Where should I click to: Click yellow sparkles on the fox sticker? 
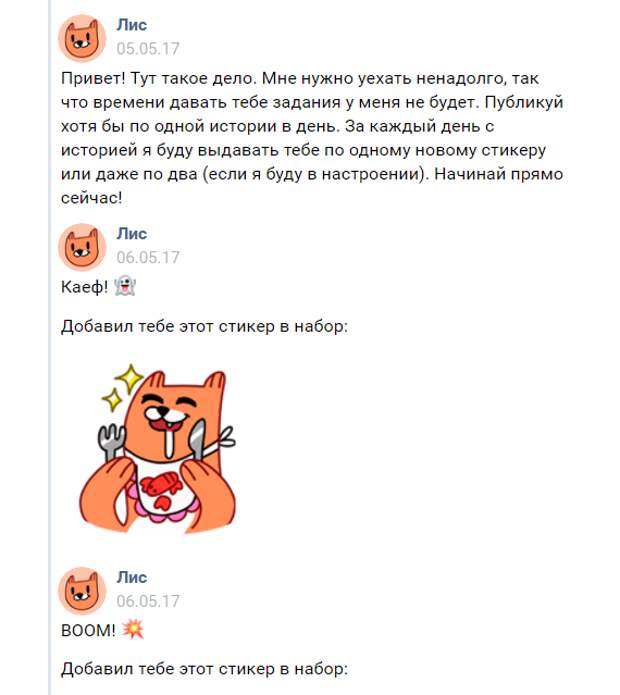point(123,387)
